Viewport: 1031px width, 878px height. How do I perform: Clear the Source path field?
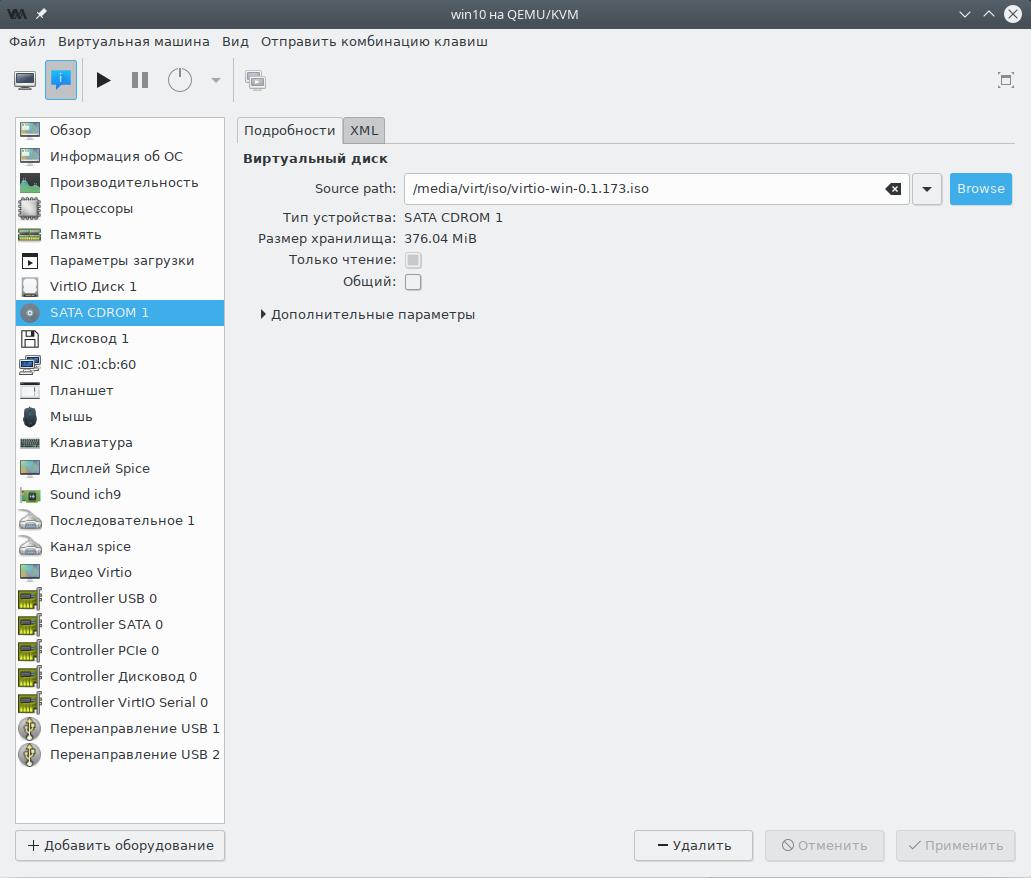pyautogui.click(x=893, y=189)
